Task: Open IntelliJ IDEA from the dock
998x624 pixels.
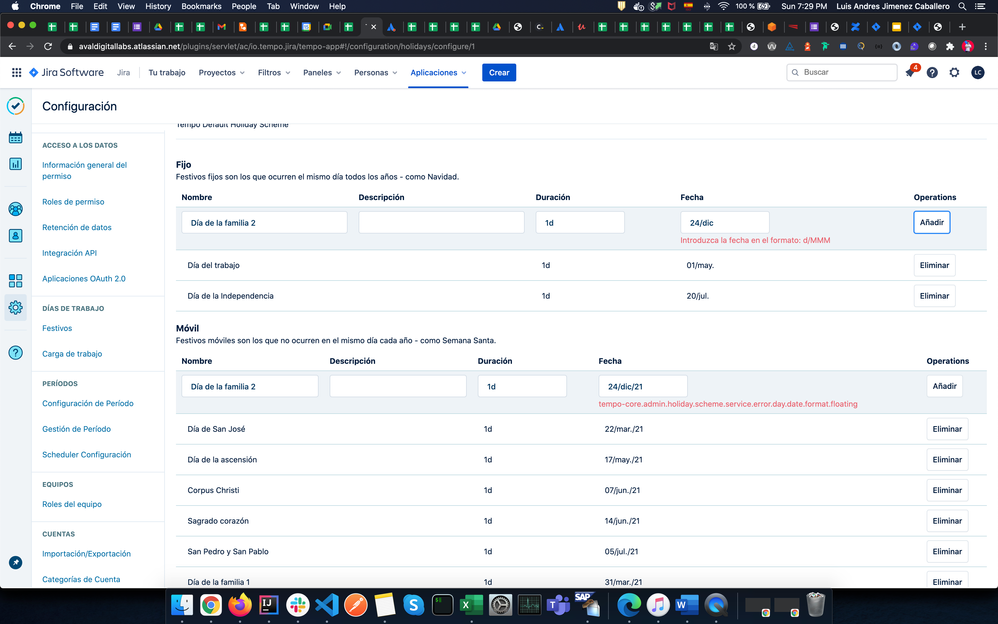Action: (x=269, y=604)
